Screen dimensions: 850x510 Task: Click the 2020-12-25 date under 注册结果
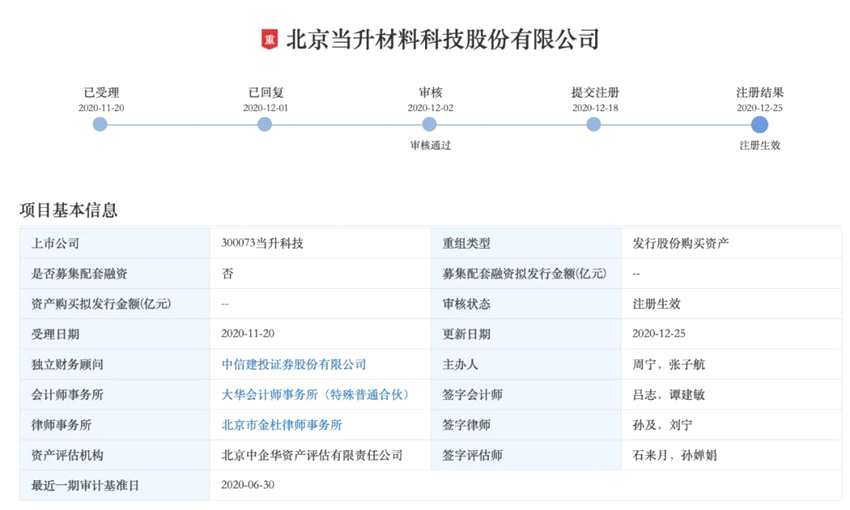point(759,108)
